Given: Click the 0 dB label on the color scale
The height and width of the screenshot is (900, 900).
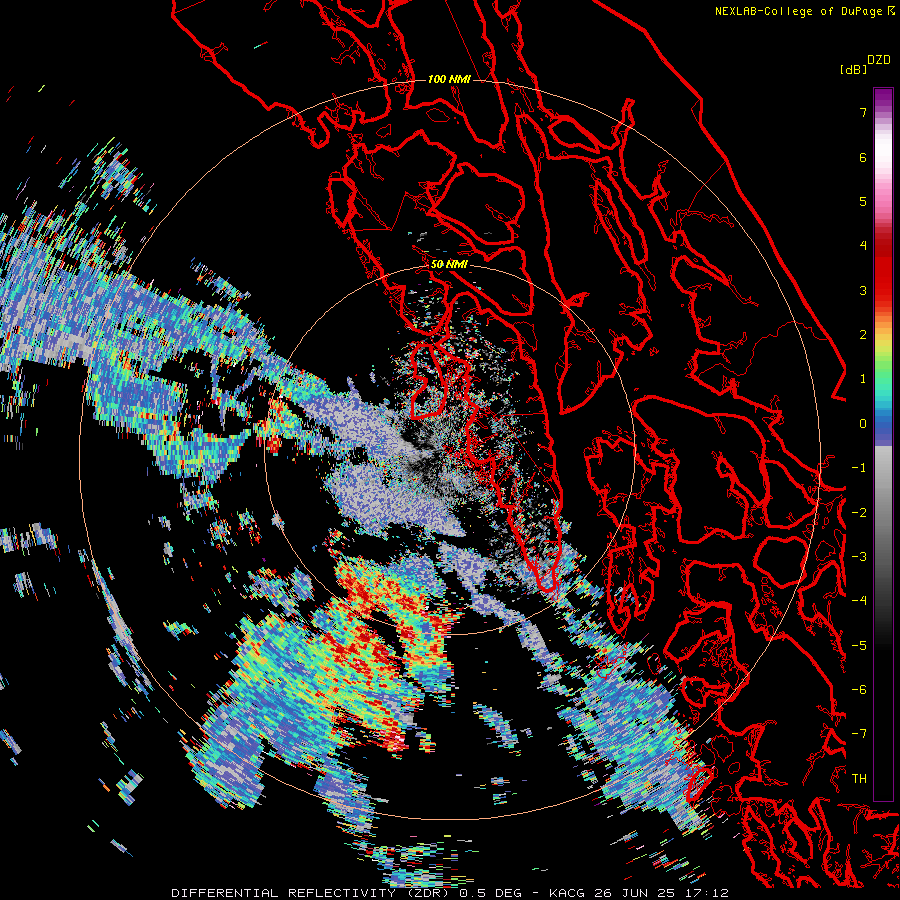Looking at the screenshot, I should click(863, 424).
